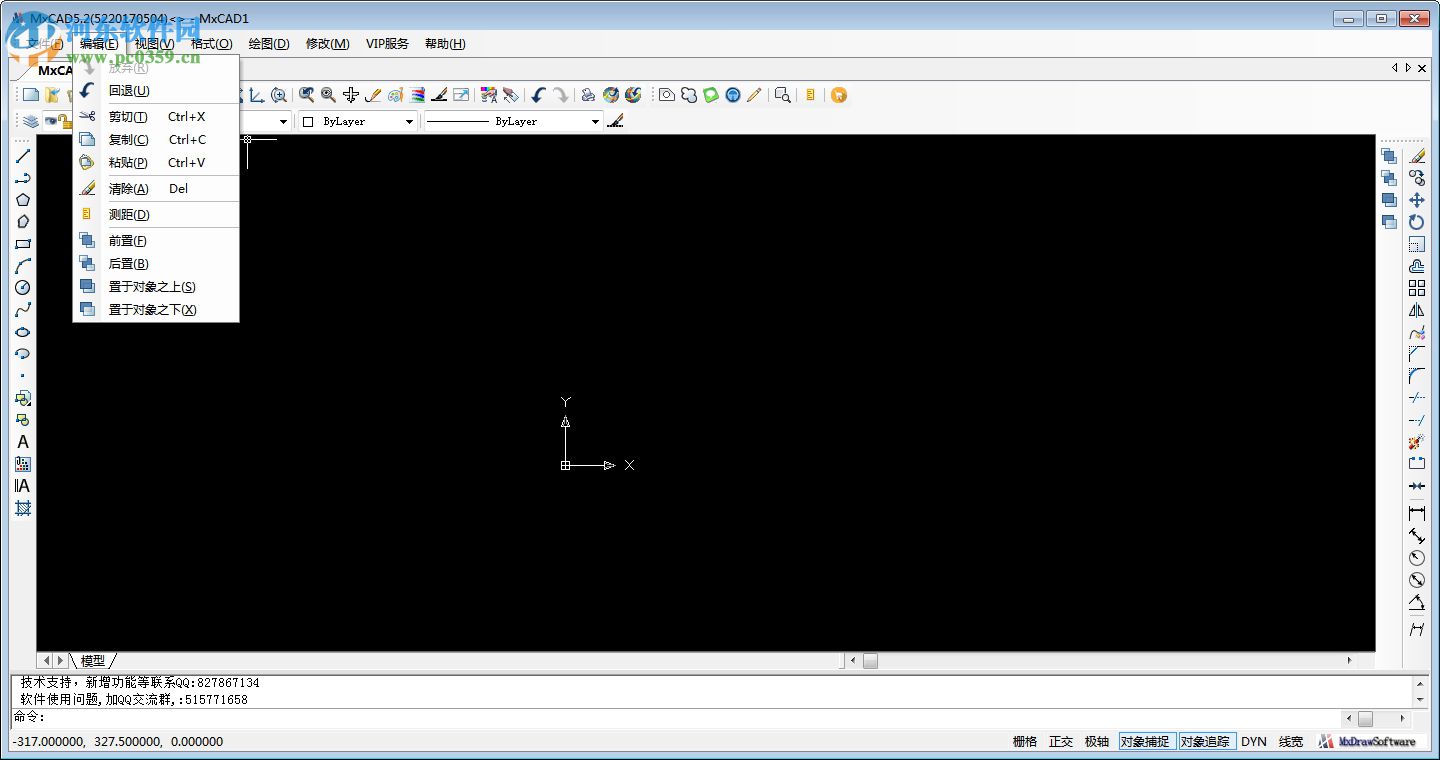The image size is (1440, 760).
Task: Click the Pan hand toolbar icon
Action: point(351,95)
